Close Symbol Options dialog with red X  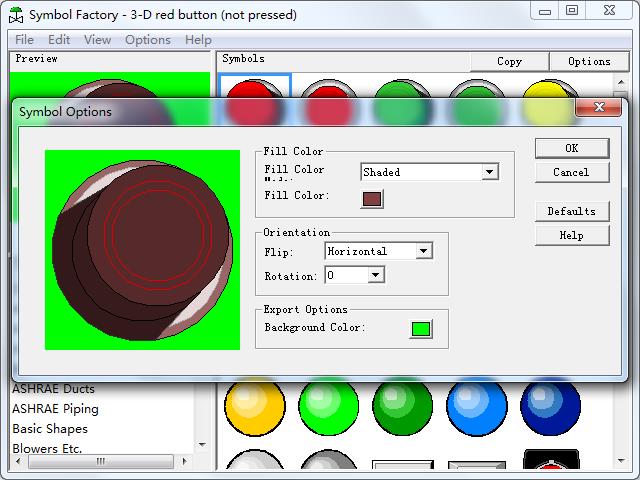pos(598,107)
